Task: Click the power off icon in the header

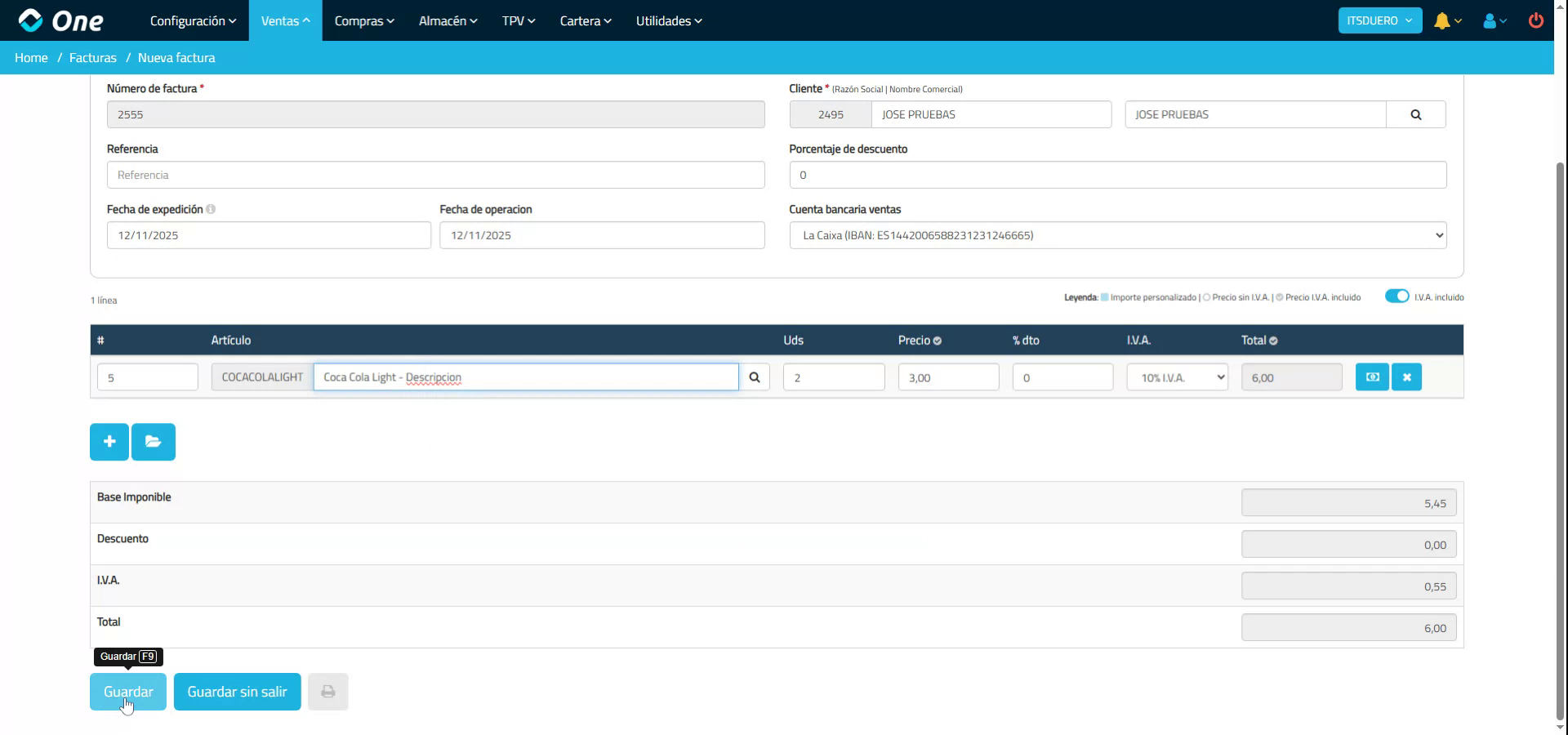Action: (x=1536, y=20)
